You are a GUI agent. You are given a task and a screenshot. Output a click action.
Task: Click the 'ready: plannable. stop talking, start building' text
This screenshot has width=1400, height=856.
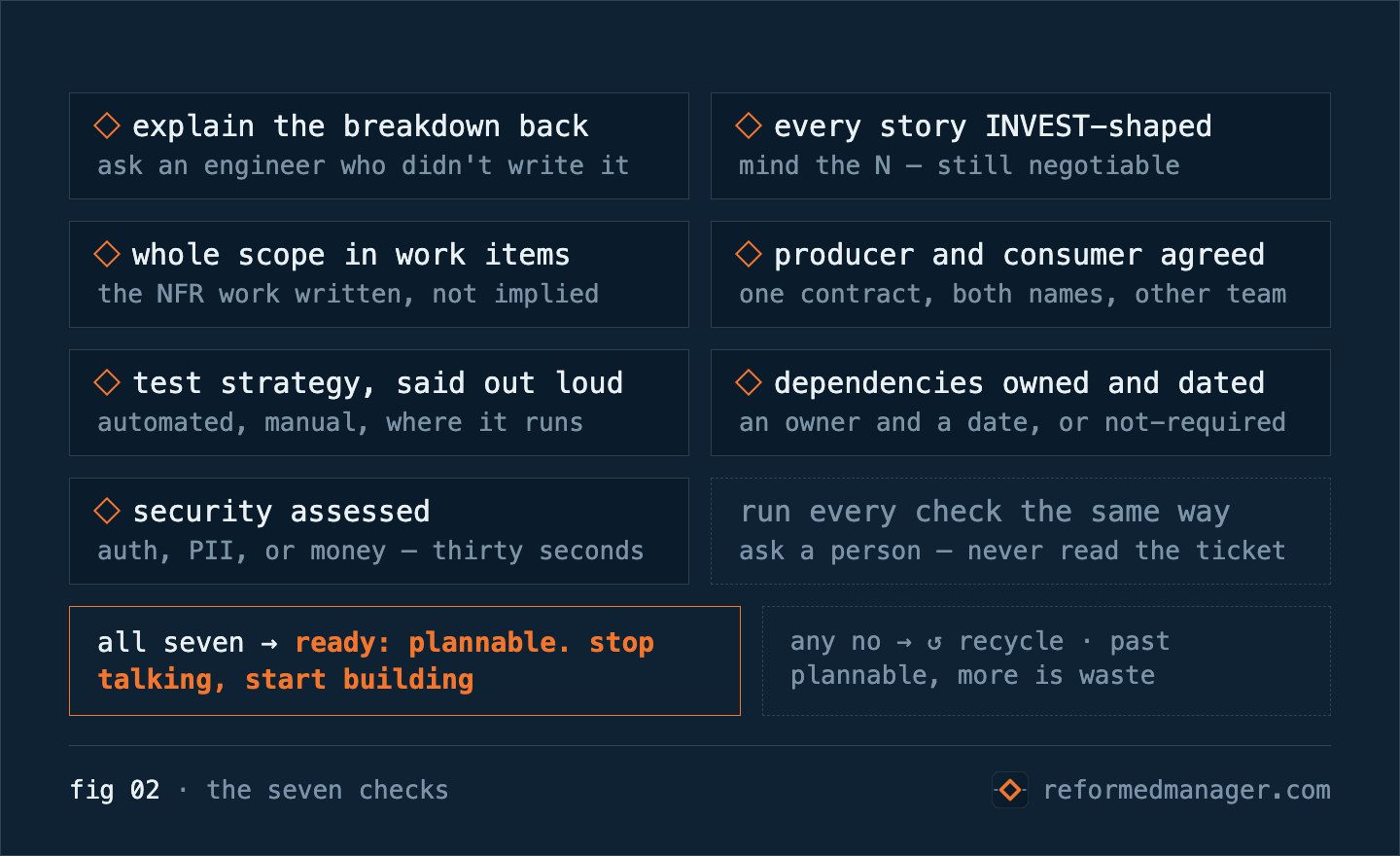[x=377, y=660]
